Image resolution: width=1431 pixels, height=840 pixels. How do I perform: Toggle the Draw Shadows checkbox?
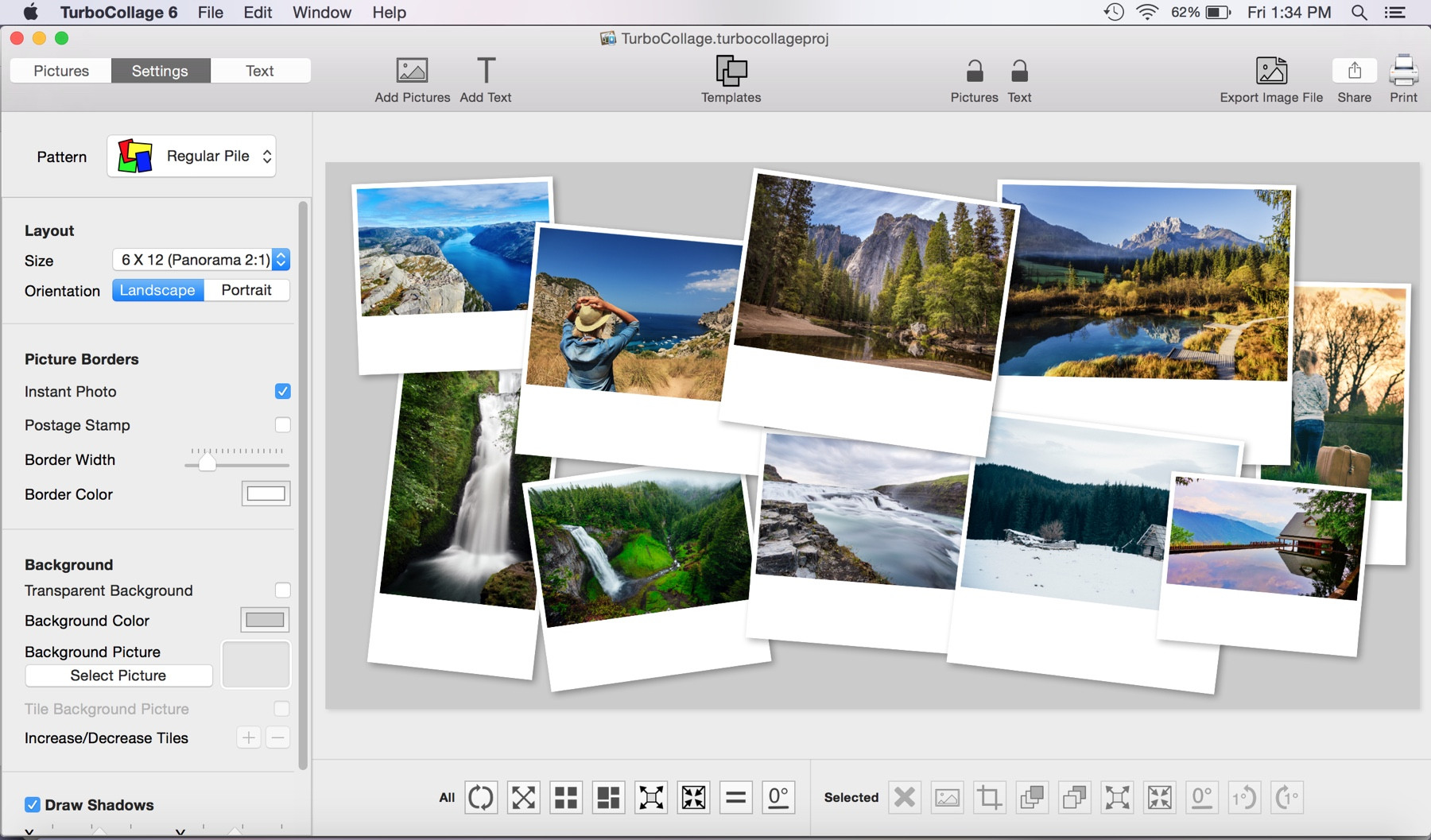point(32,804)
